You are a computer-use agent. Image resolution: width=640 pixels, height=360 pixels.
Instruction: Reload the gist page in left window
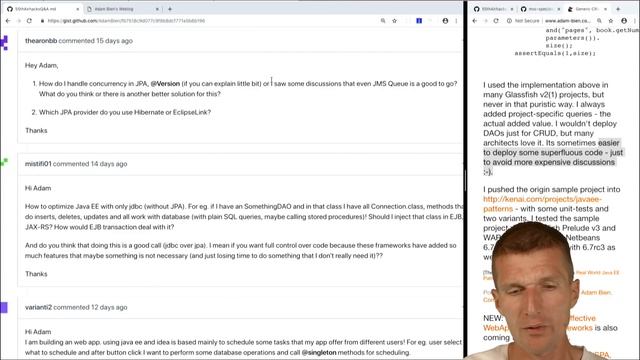point(29,21)
